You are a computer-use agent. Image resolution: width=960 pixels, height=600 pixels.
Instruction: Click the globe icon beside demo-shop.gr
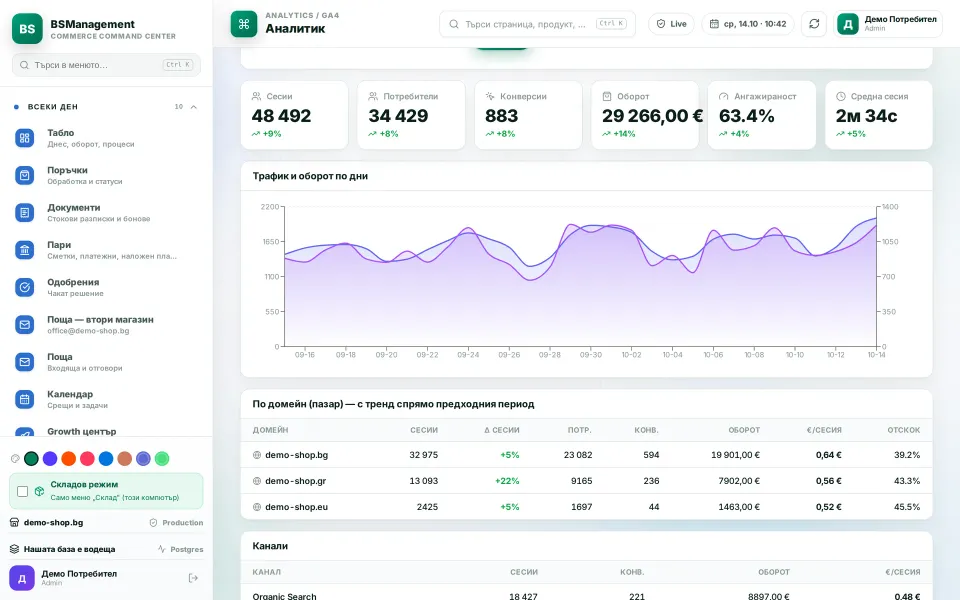257,481
